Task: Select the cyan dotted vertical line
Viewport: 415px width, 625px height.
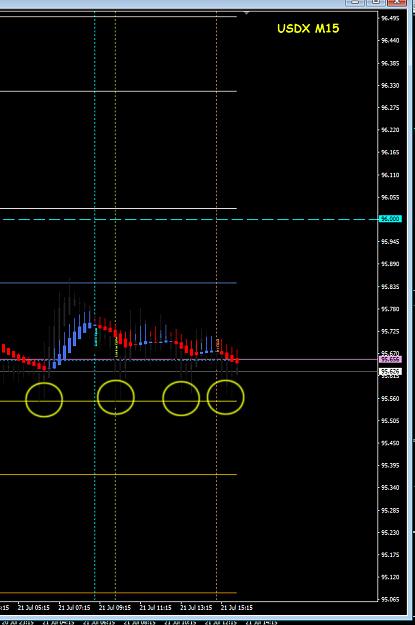Action: click(95, 305)
